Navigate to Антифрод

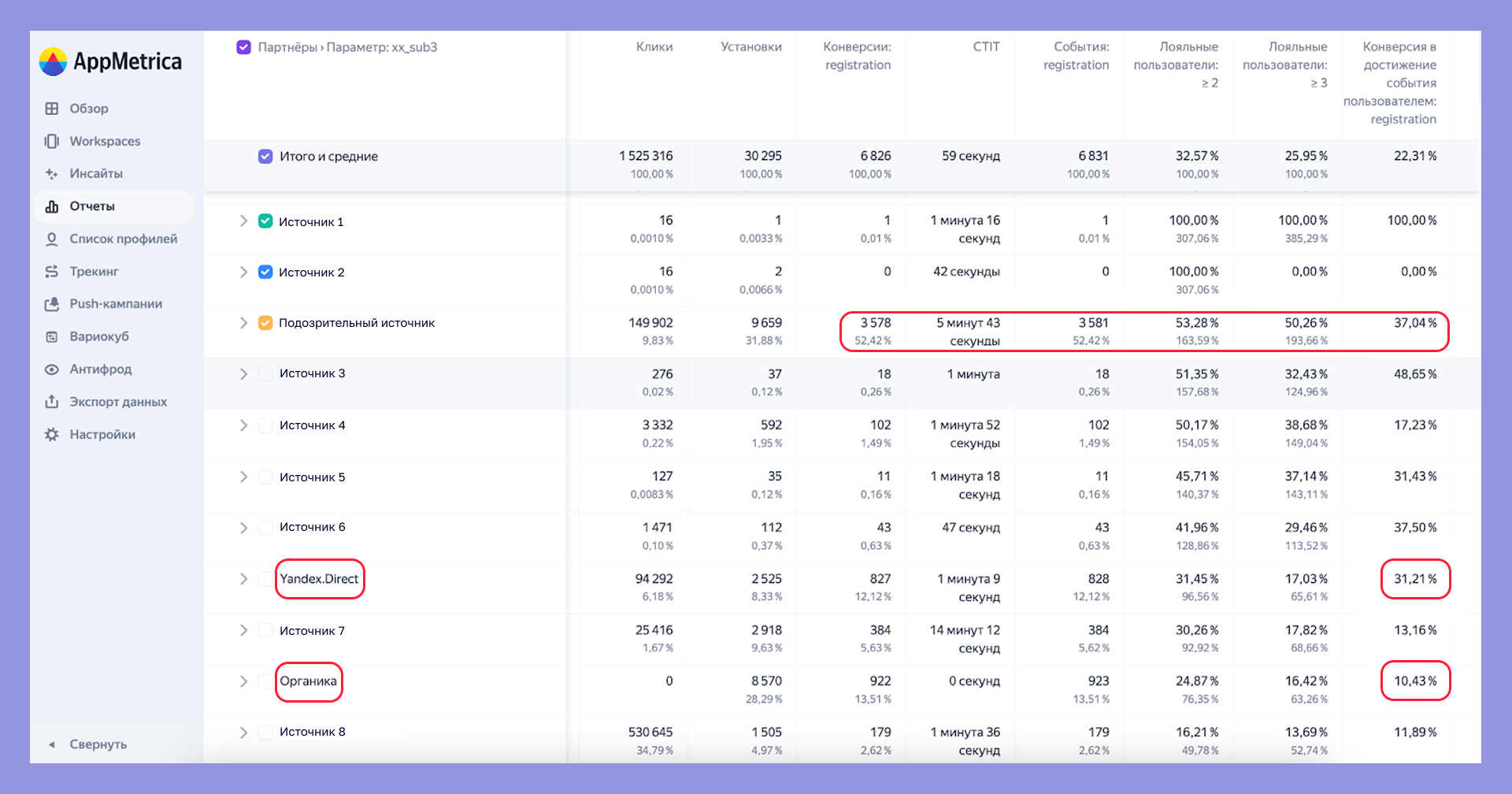coord(113,369)
